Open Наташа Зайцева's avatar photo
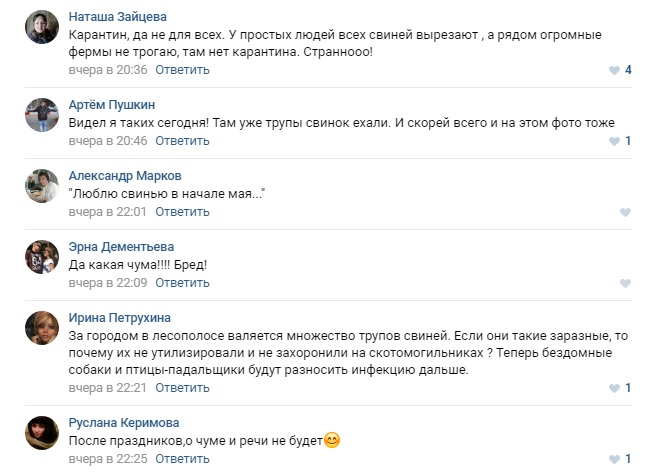Screen dimensions: 656x475 (41, 27)
